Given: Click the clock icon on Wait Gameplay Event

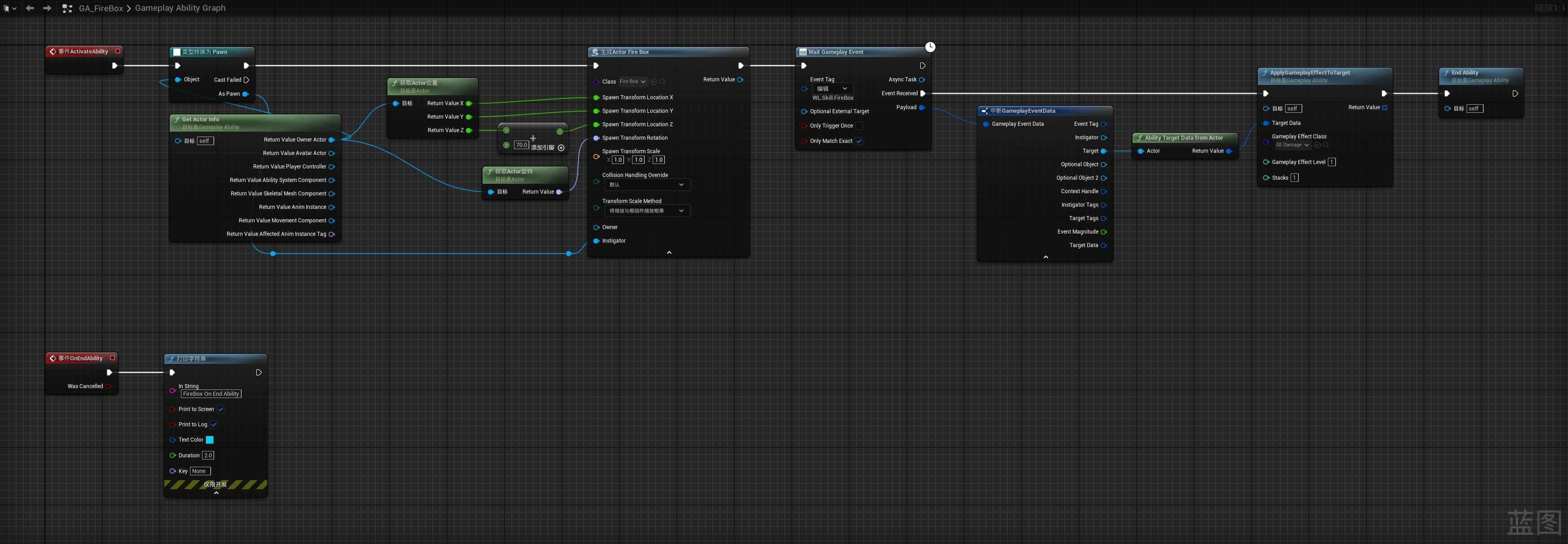Looking at the screenshot, I should (930, 47).
